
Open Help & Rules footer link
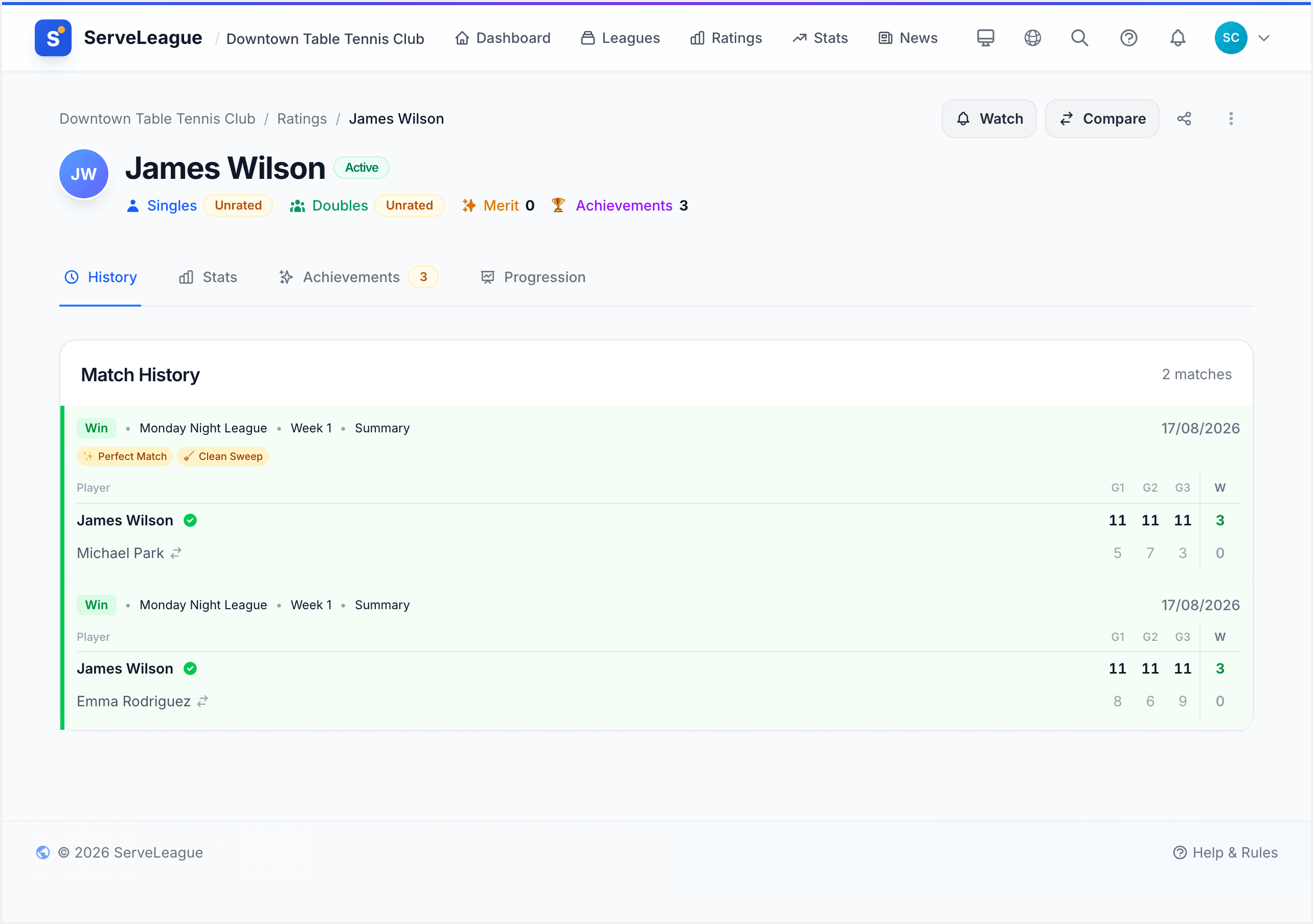(1225, 852)
